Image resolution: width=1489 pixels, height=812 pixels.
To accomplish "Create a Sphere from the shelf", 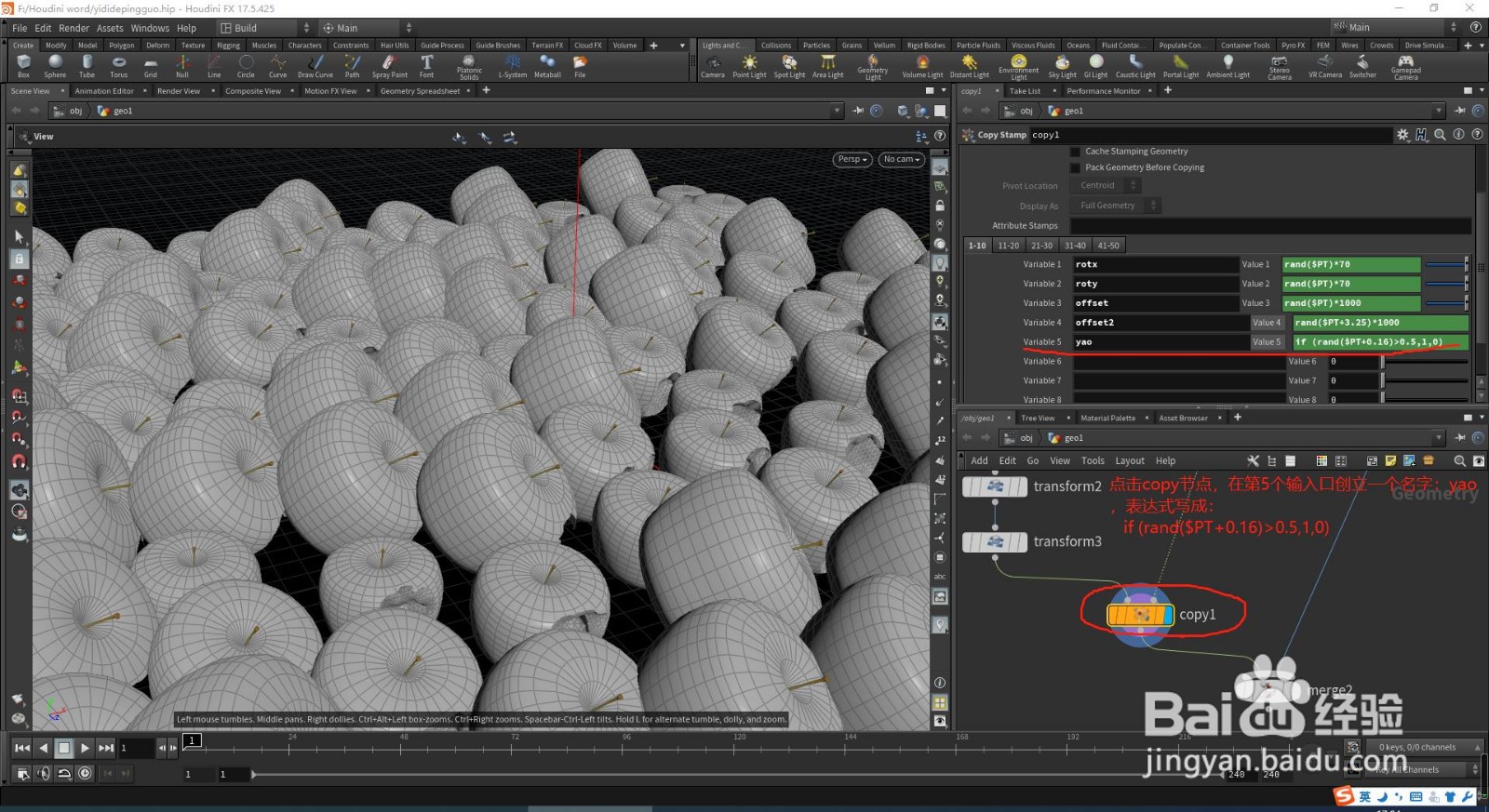I will pos(55,66).
